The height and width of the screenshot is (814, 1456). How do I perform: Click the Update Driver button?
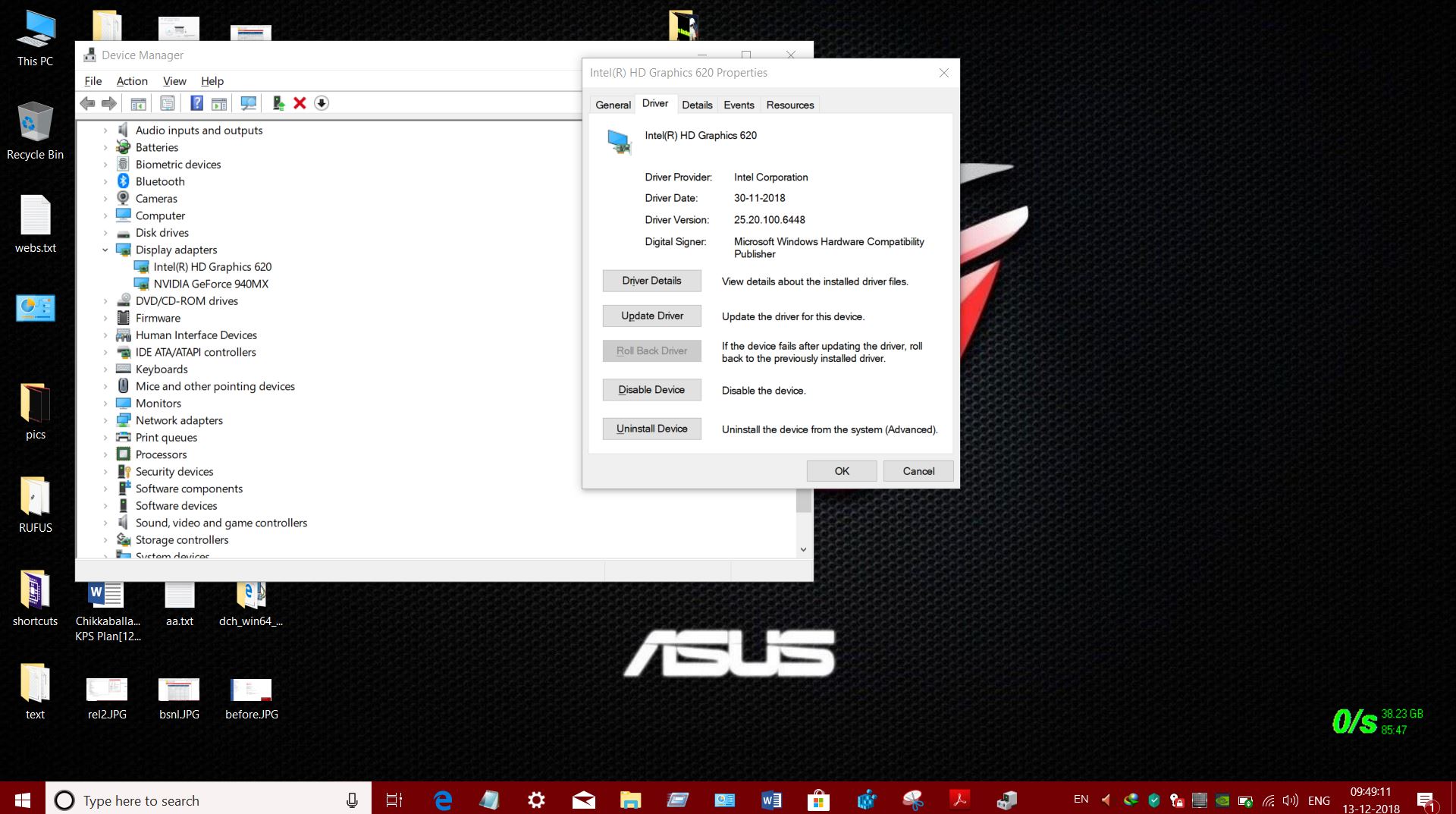pos(651,316)
